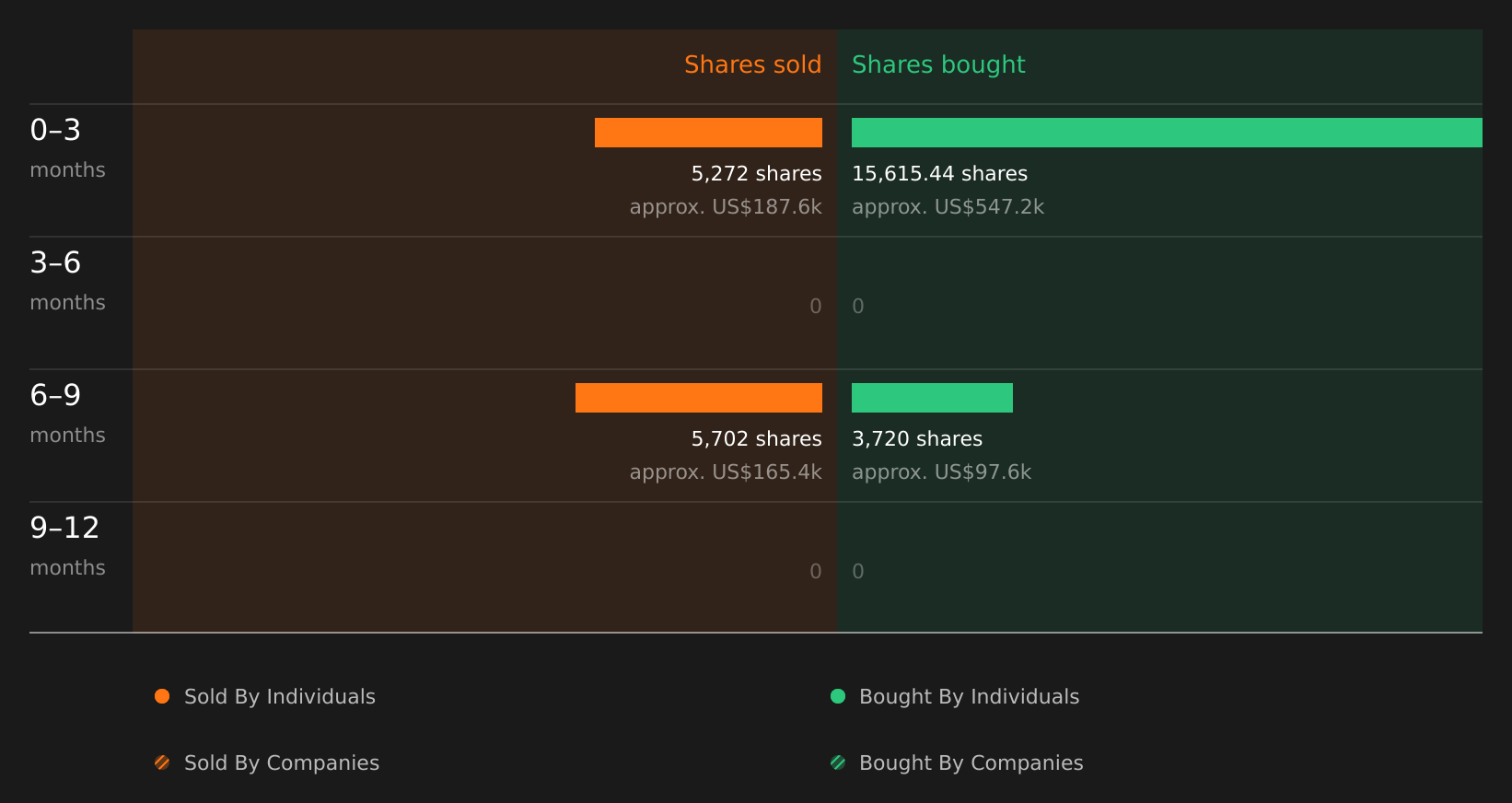
Task: Select the Bought By Individuals legend label
Action: (x=970, y=697)
